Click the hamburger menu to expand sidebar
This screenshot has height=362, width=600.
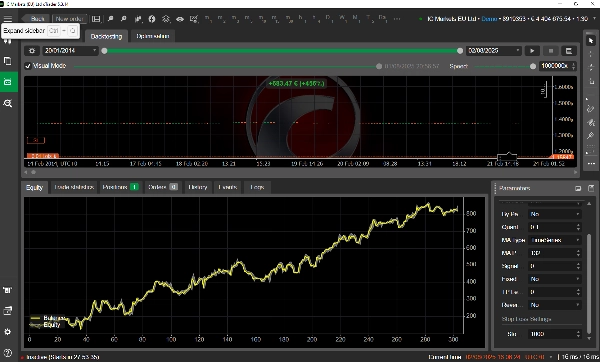8,18
